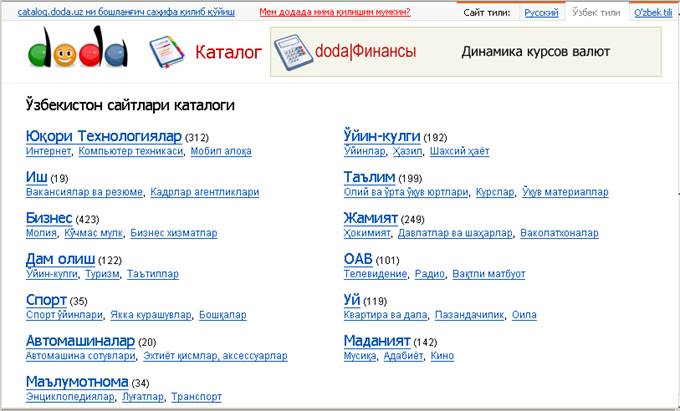Click the doda logo

(78, 48)
